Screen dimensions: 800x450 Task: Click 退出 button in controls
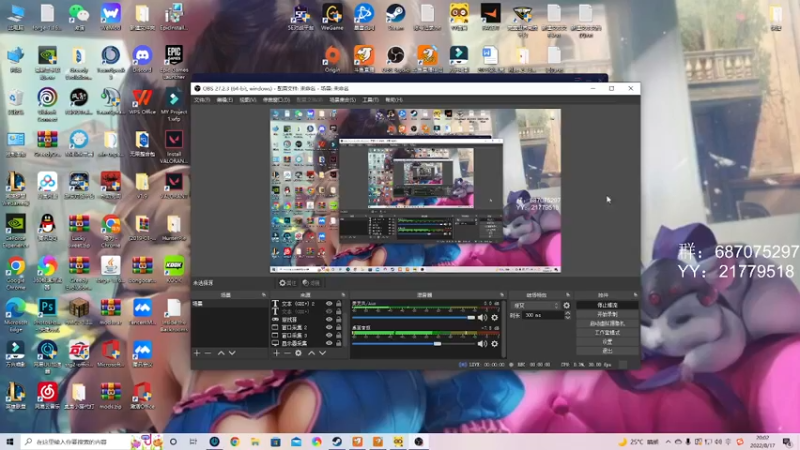coord(607,351)
